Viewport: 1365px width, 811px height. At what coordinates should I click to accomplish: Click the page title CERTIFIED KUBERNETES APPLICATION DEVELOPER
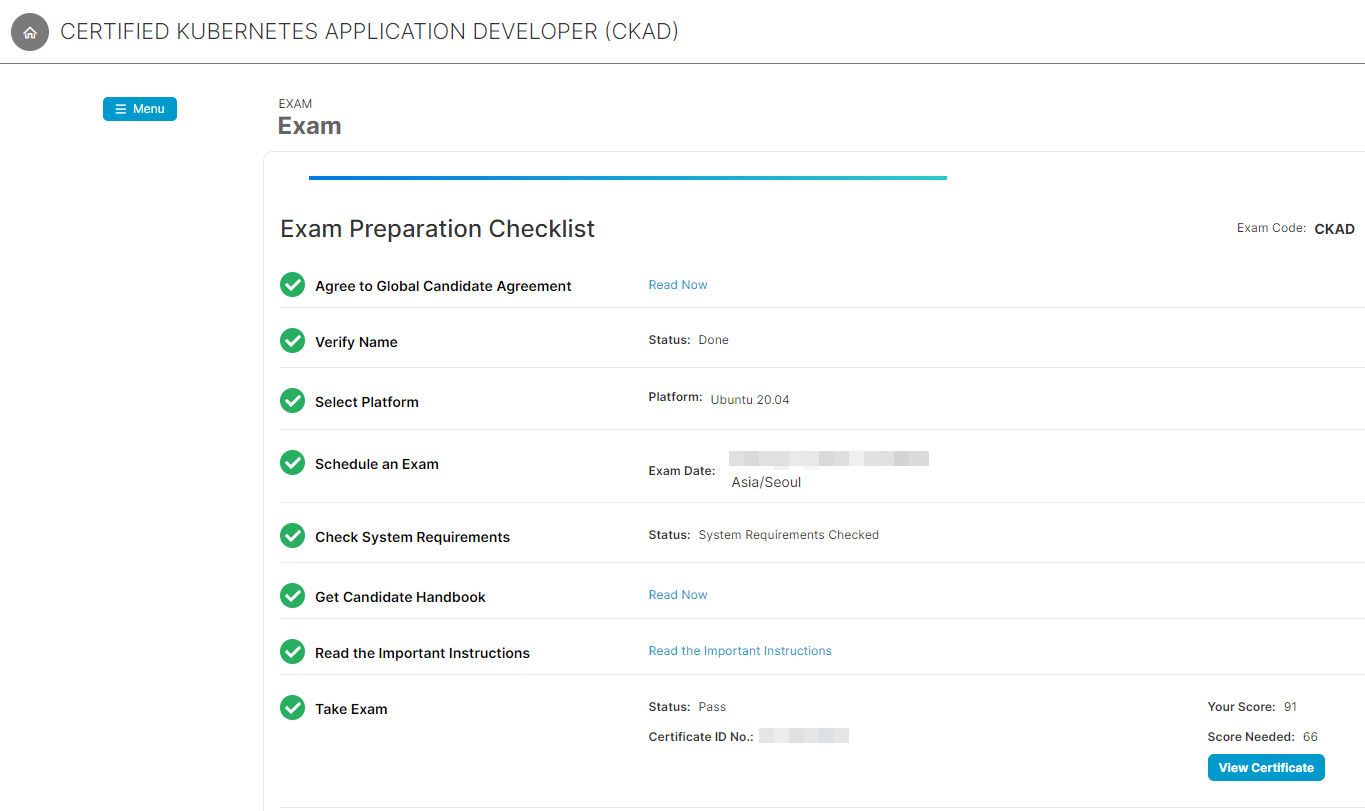tap(369, 31)
